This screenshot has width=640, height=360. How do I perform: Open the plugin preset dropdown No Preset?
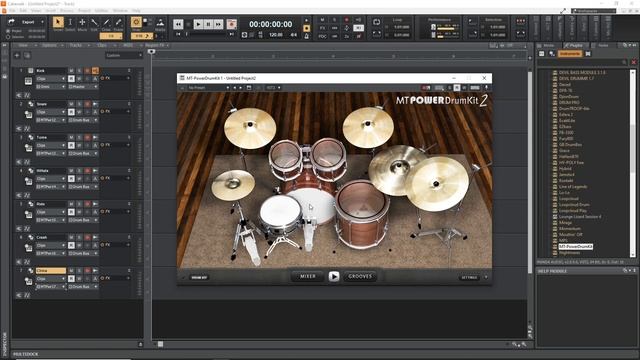point(209,88)
